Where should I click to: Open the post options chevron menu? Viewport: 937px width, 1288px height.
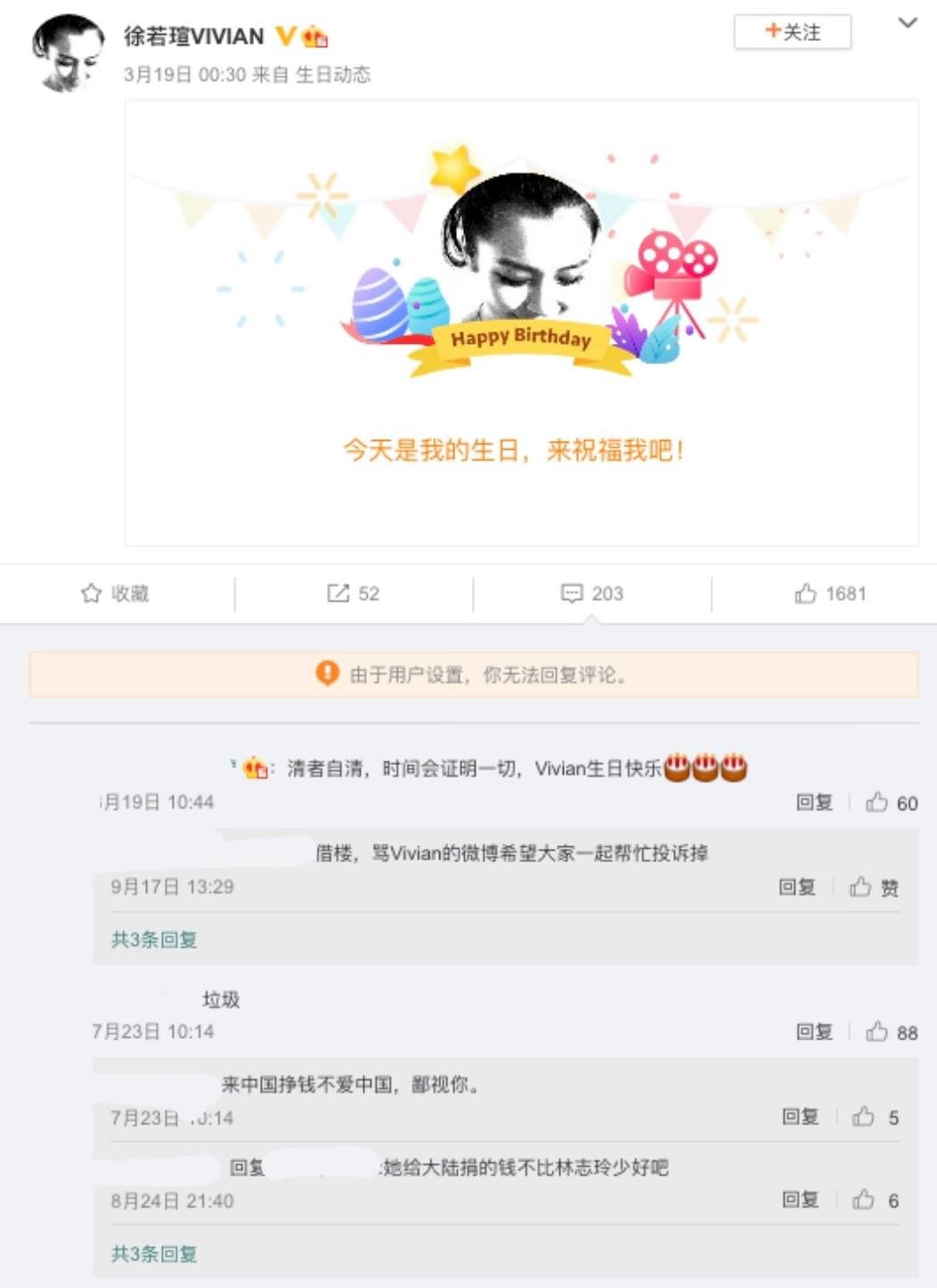[x=907, y=23]
